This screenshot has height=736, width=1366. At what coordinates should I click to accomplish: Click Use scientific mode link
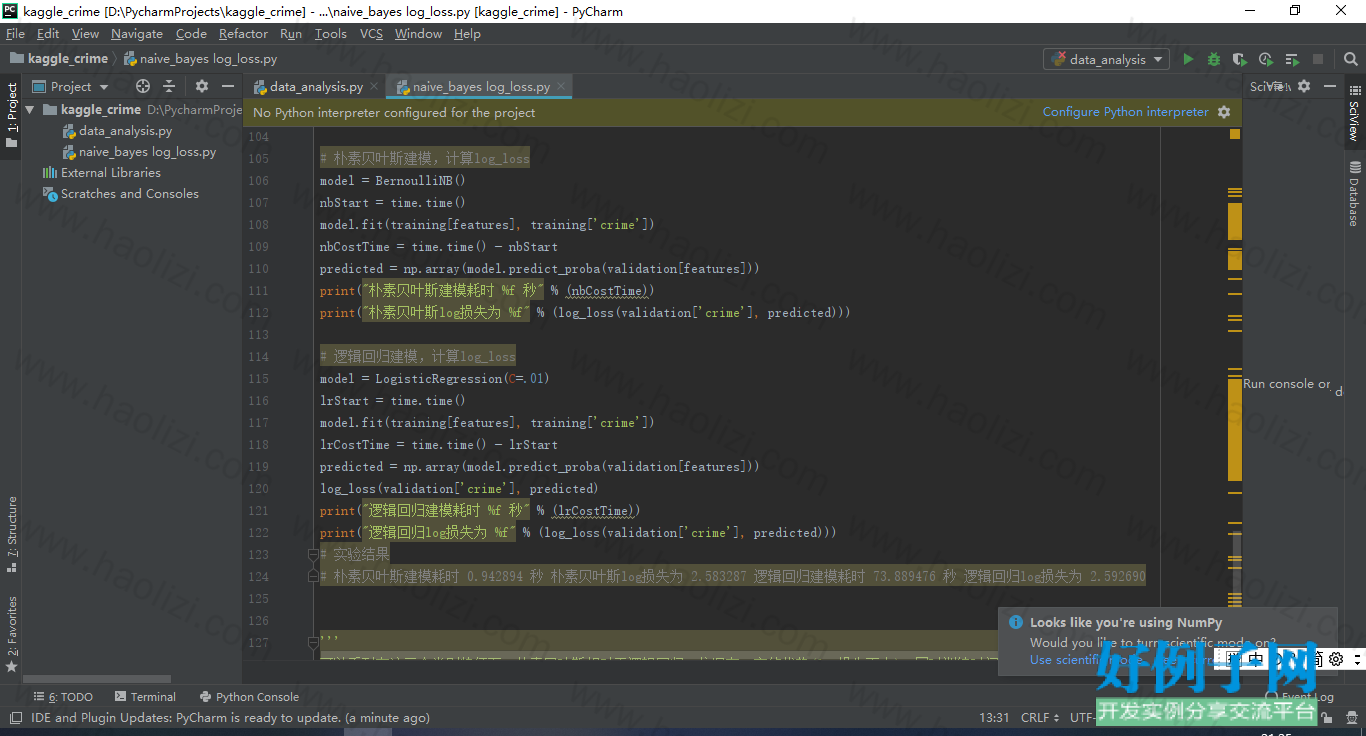1085,660
